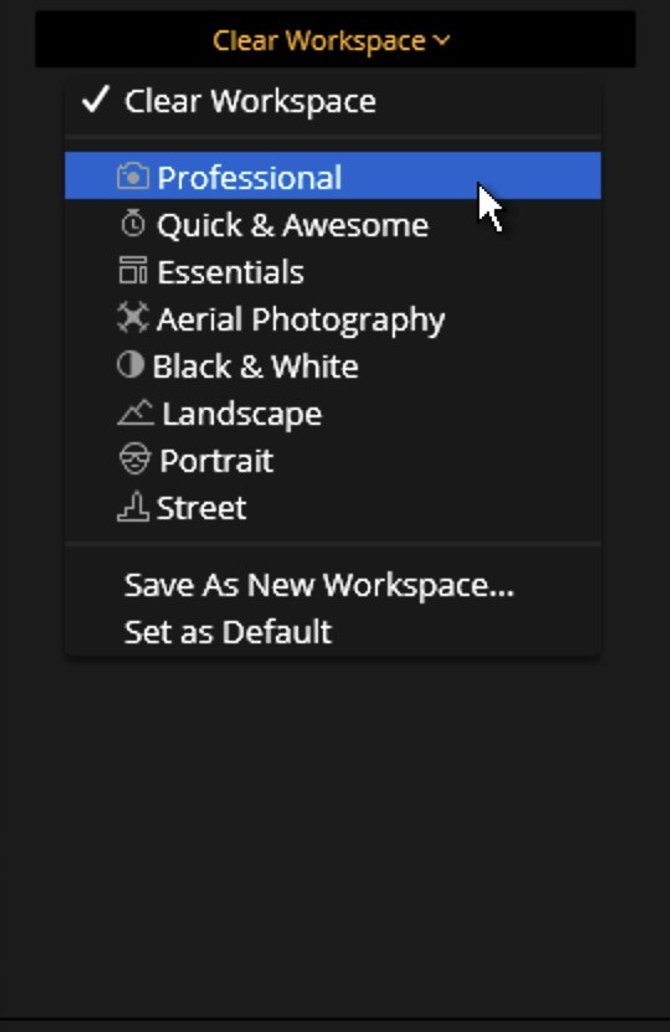
Task: Click the drone icon for Aerial Photography
Action: coord(133,318)
